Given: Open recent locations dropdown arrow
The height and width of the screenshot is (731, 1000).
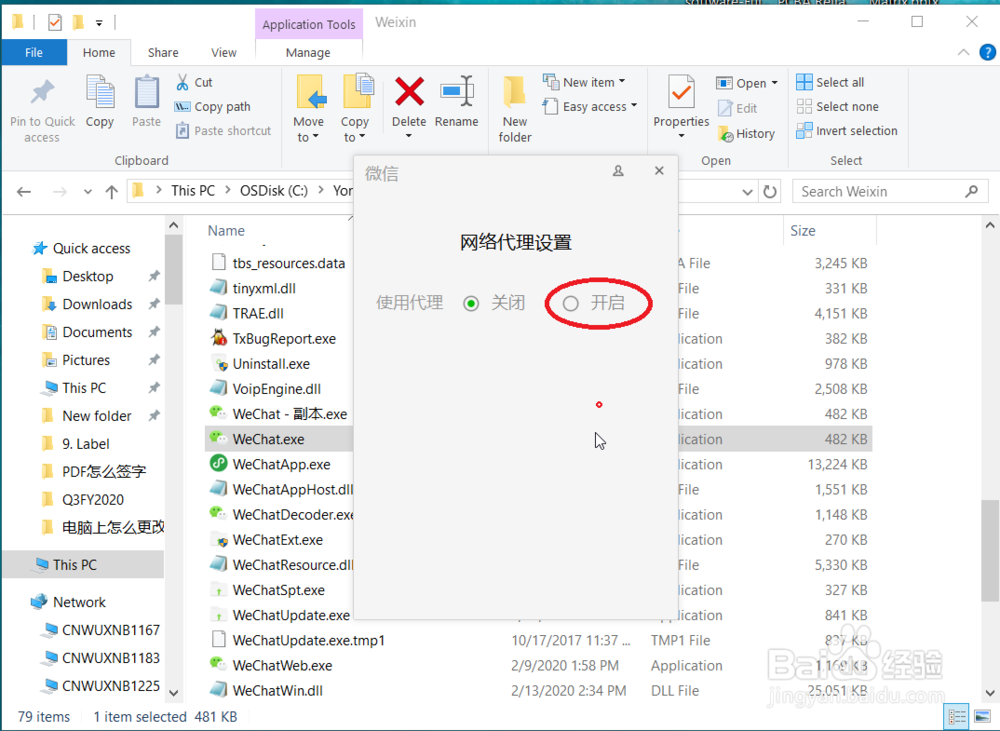Looking at the screenshot, I should pos(87,191).
